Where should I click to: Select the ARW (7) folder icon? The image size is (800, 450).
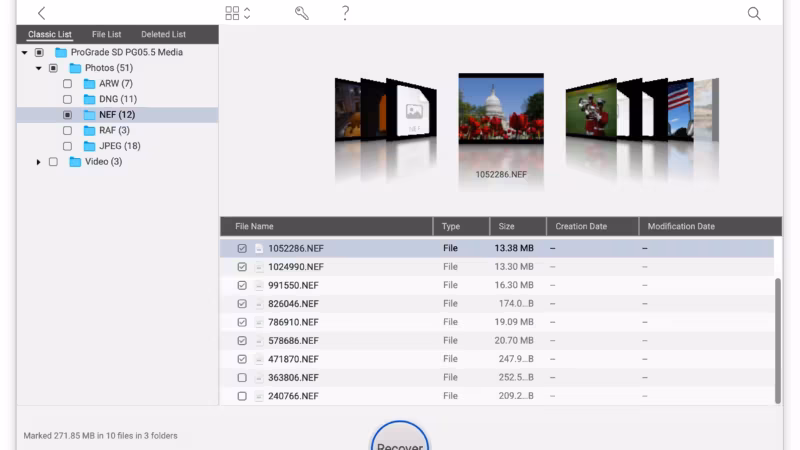click(x=89, y=84)
